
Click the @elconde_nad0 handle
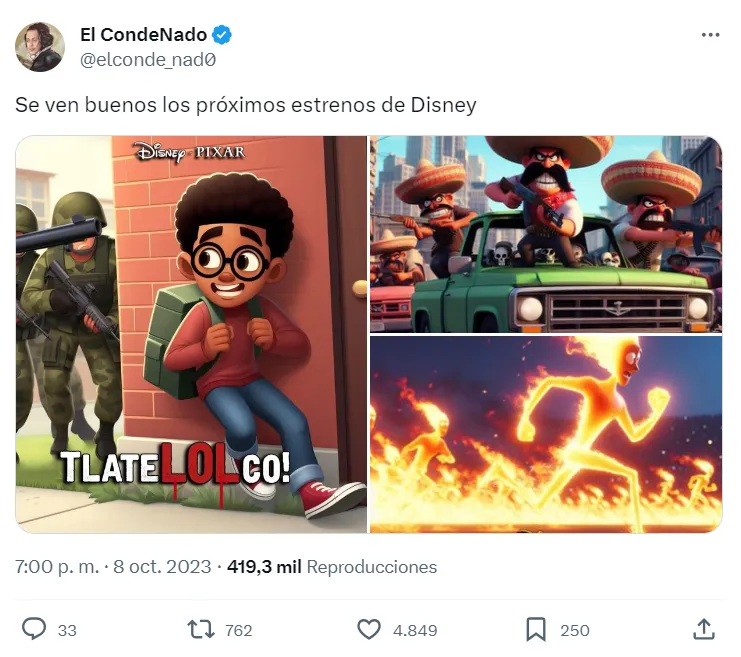pos(148,60)
